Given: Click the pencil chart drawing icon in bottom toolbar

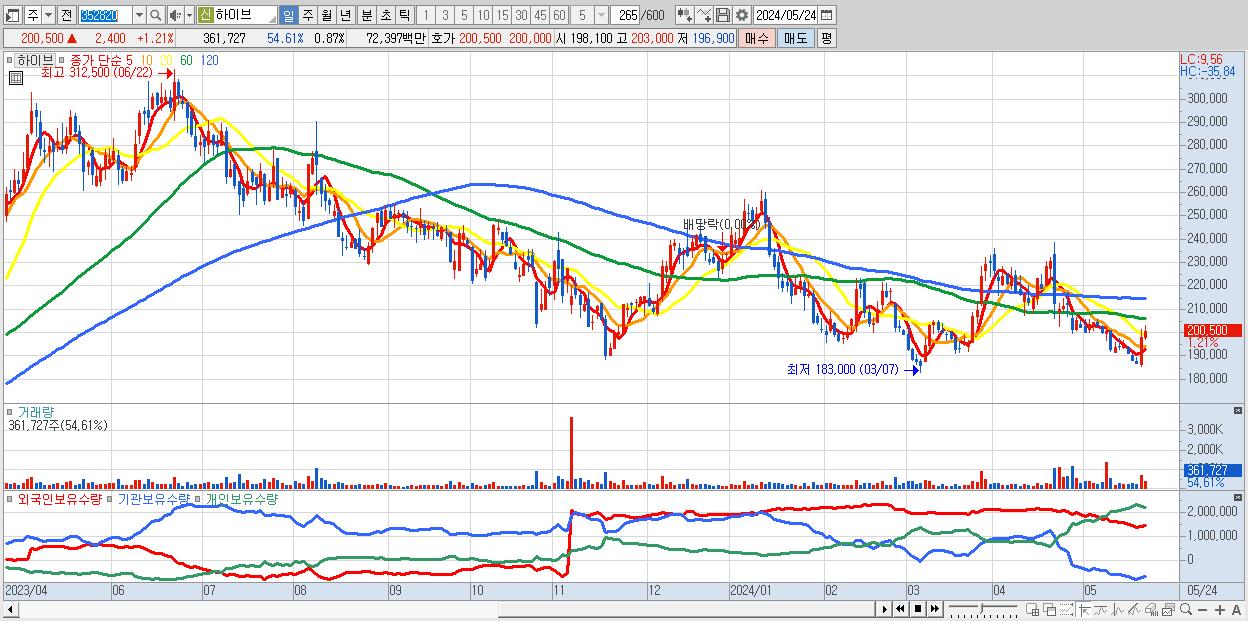Looking at the screenshot, I should [x=1135, y=609].
